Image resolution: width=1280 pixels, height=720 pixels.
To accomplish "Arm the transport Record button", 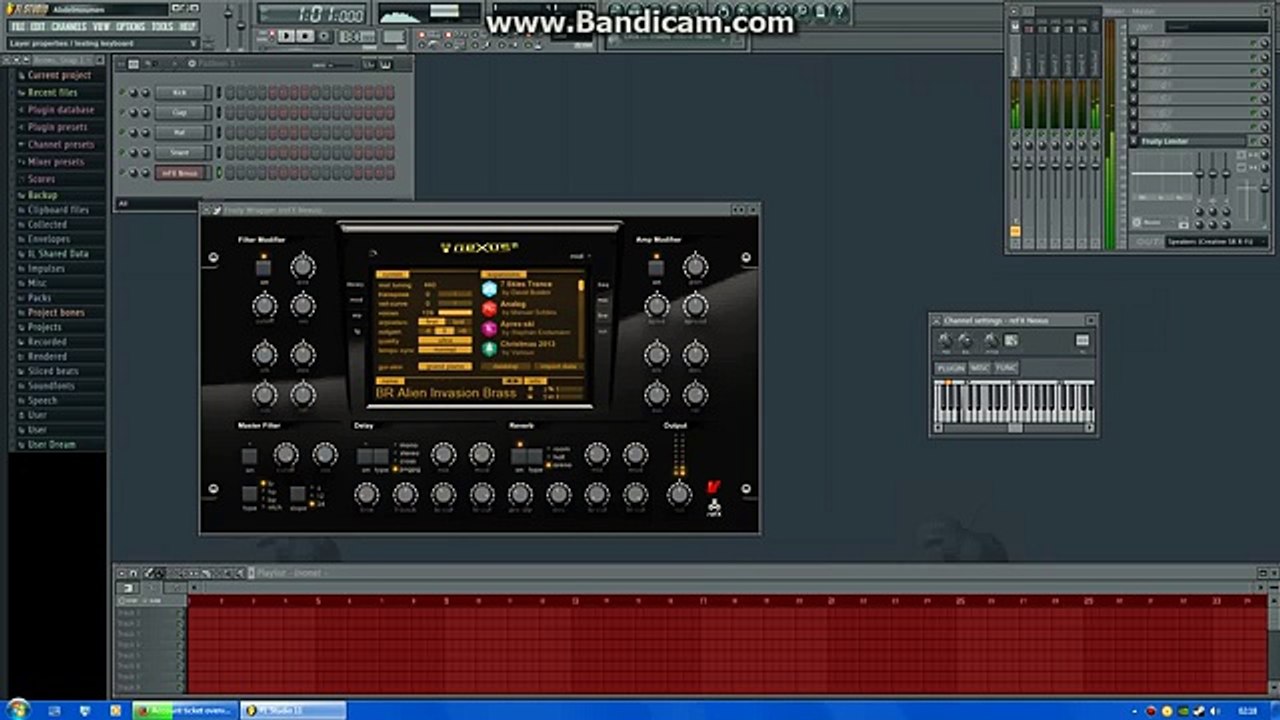I will pos(325,36).
